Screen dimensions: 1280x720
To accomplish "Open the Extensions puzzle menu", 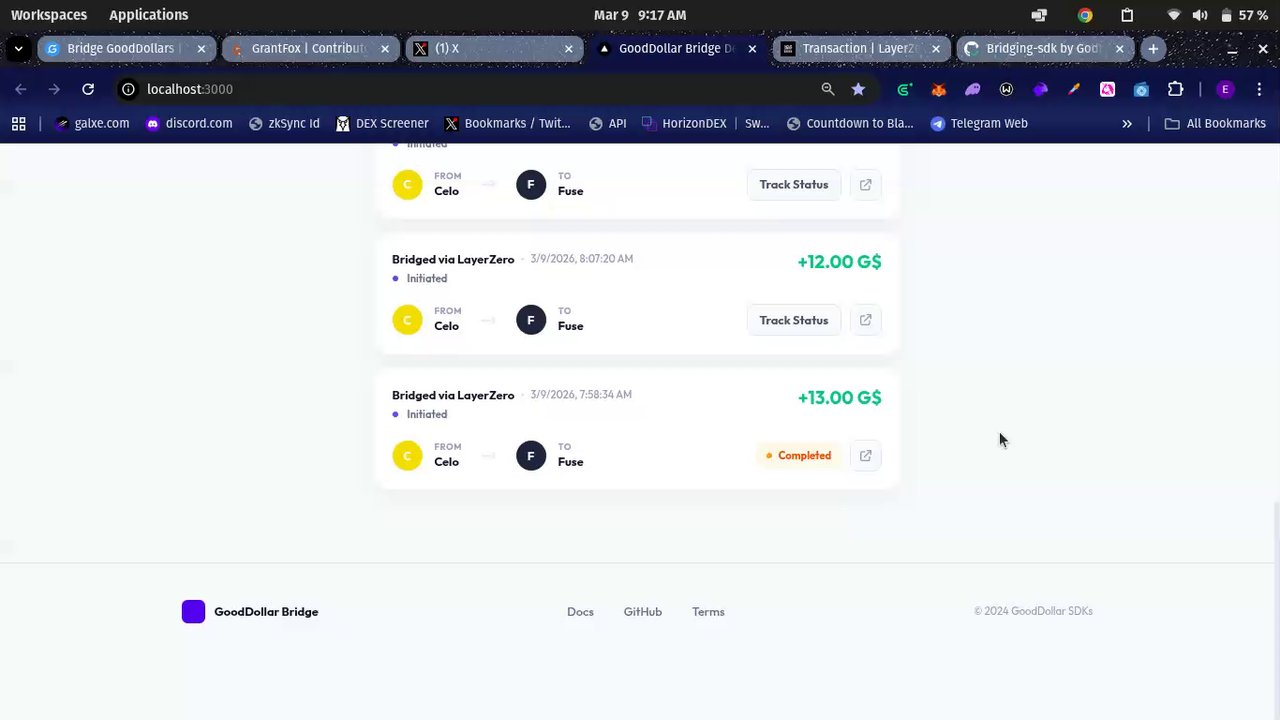I will click(1175, 89).
